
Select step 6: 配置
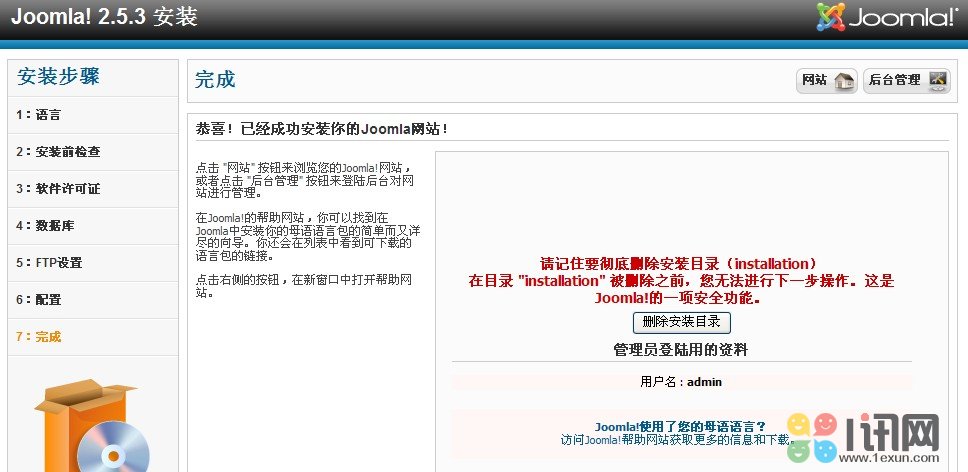coord(39,300)
